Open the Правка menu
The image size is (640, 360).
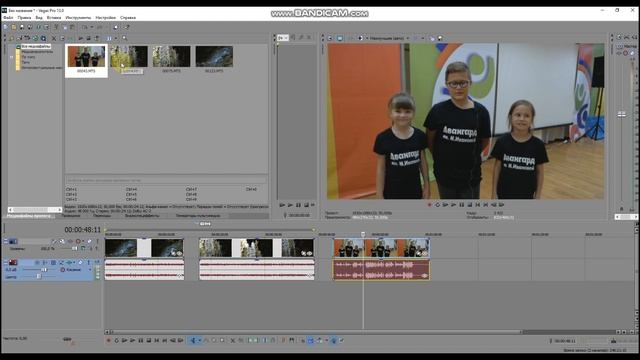pos(24,18)
